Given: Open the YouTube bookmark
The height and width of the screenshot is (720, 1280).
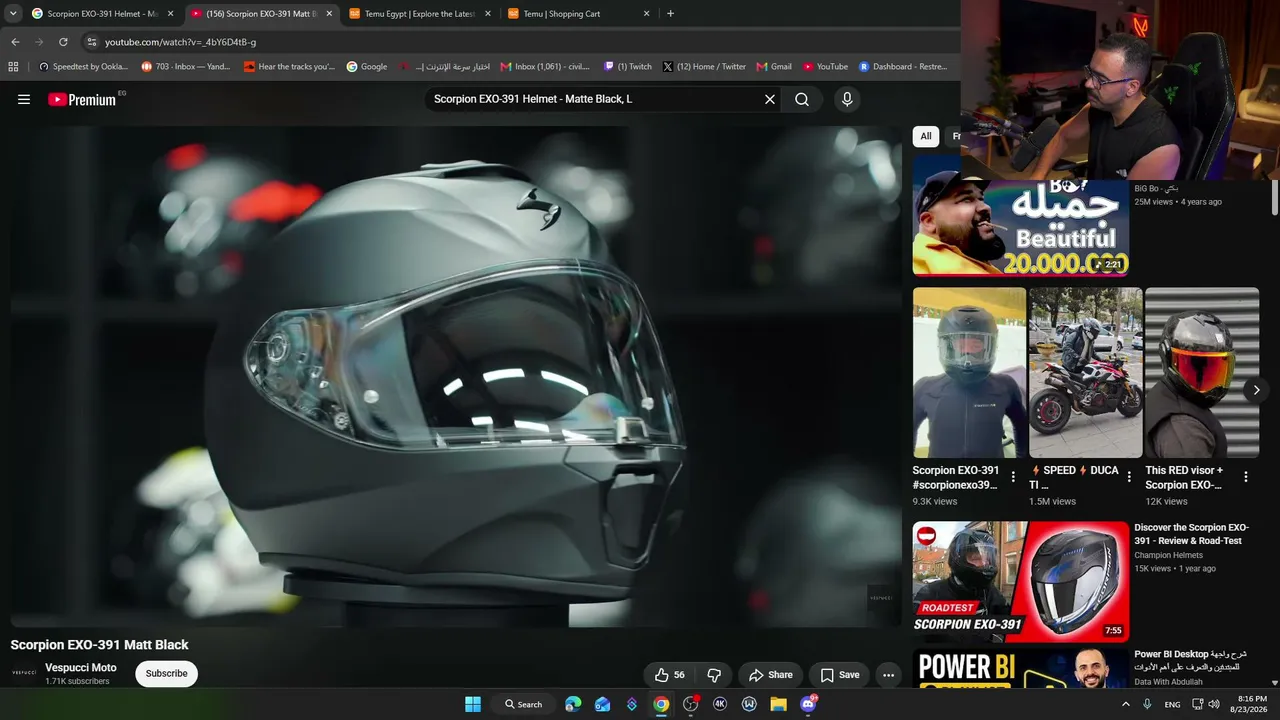Looking at the screenshot, I should [x=825, y=67].
